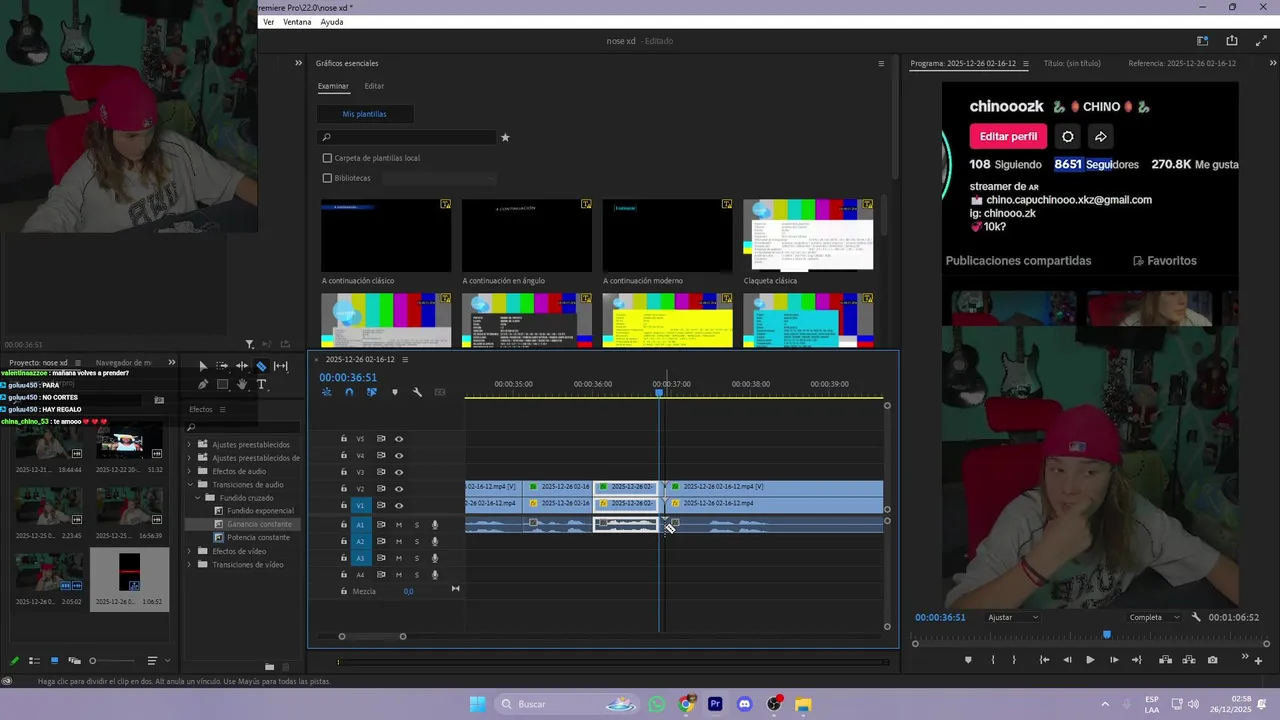This screenshot has width=1280, height=720.
Task: Open the Ajustar zoom dropdown
Action: (1013, 617)
